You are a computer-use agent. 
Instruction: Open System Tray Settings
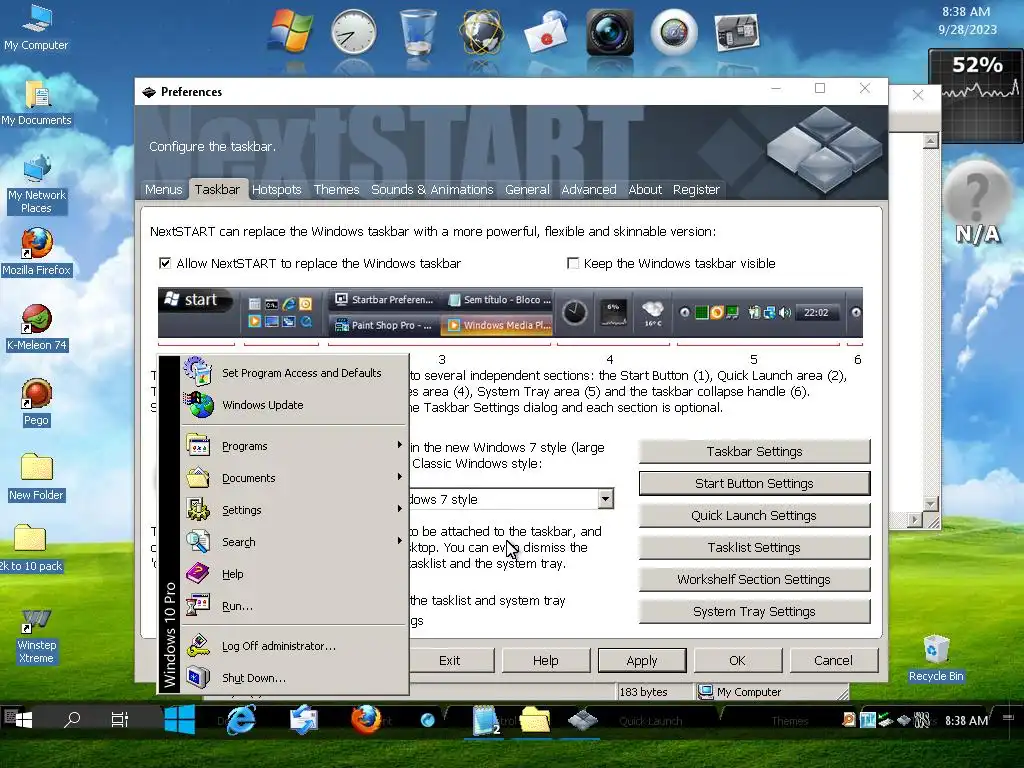click(754, 611)
